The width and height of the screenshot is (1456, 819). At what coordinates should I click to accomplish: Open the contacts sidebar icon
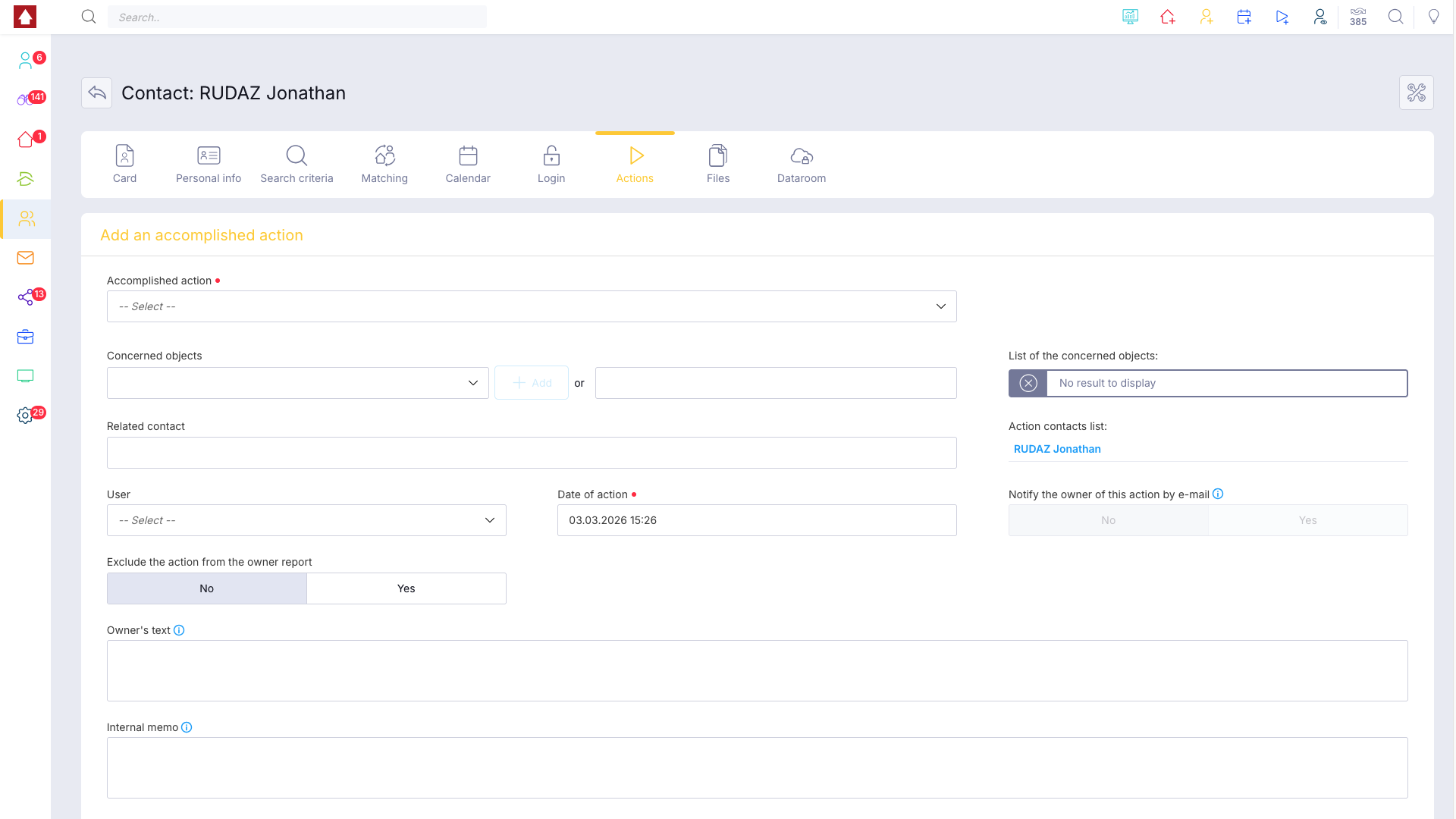click(x=26, y=218)
